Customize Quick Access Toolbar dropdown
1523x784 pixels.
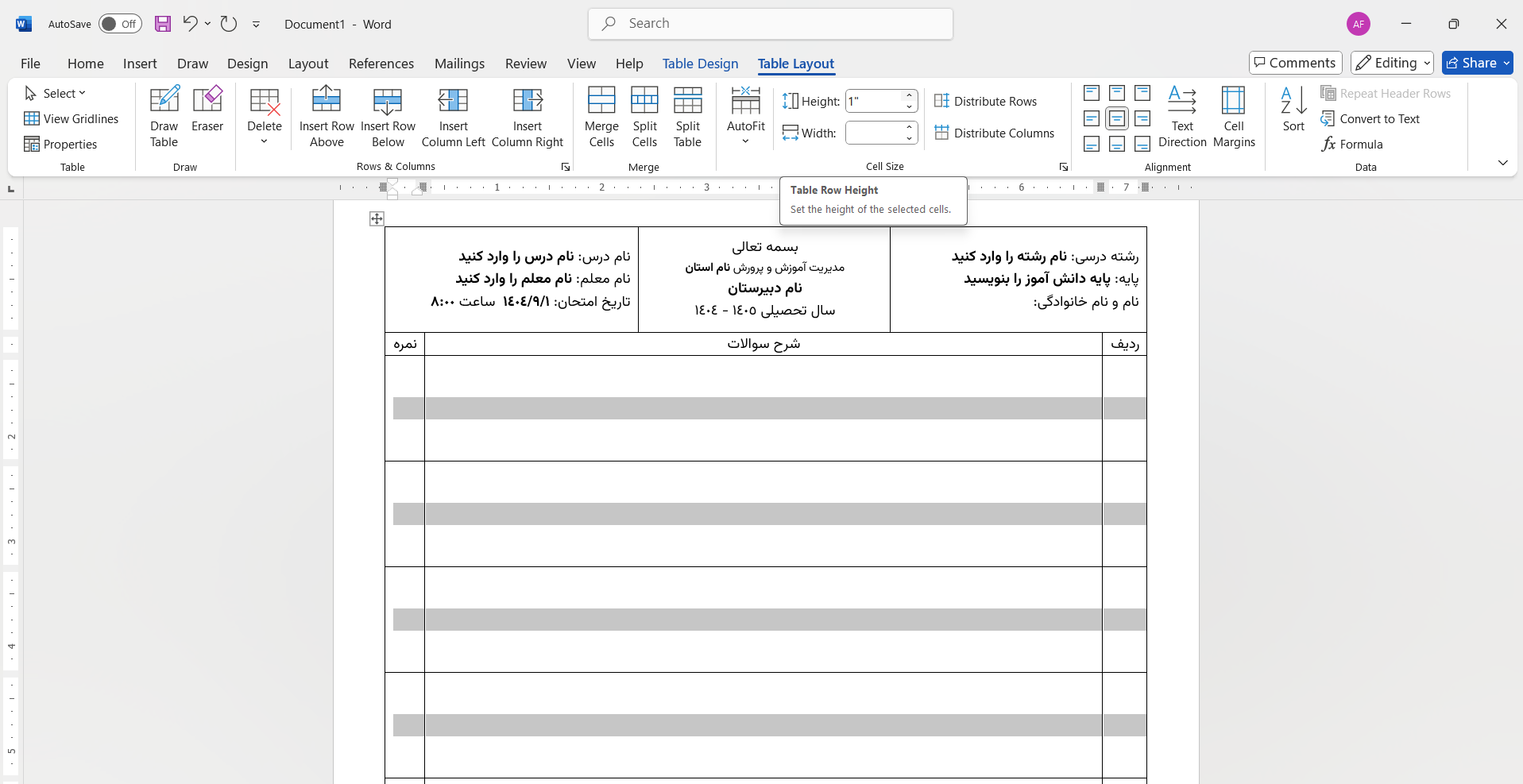(257, 25)
